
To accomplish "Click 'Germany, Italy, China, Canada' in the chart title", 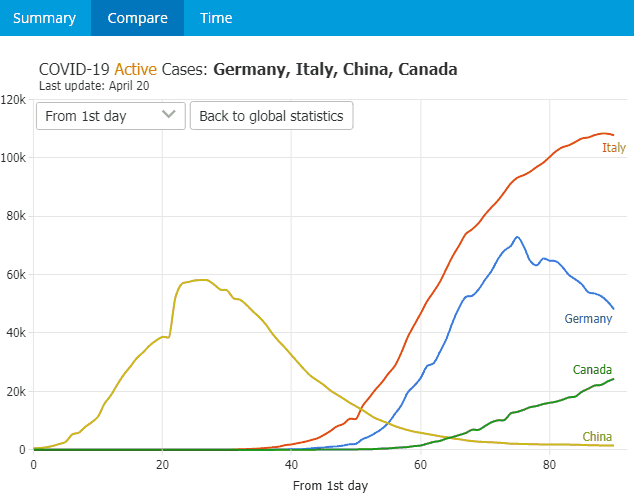I will point(335,70).
